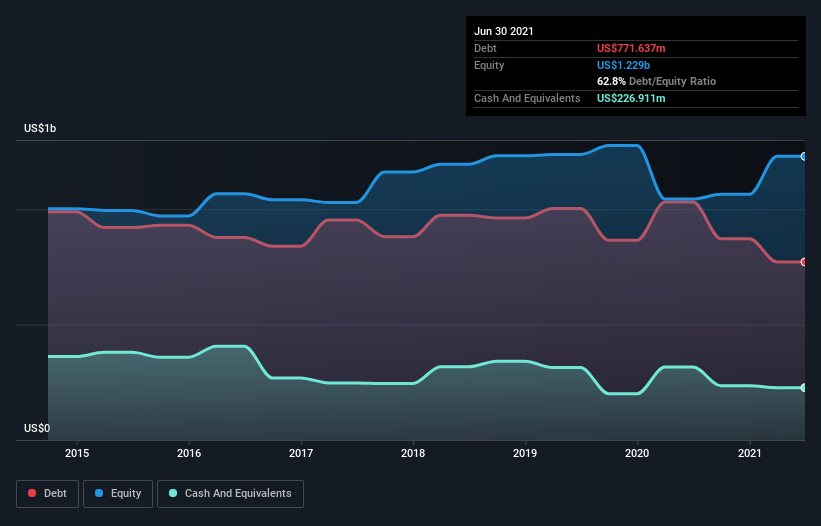Toggle the Equity legend button

(x=118, y=494)
